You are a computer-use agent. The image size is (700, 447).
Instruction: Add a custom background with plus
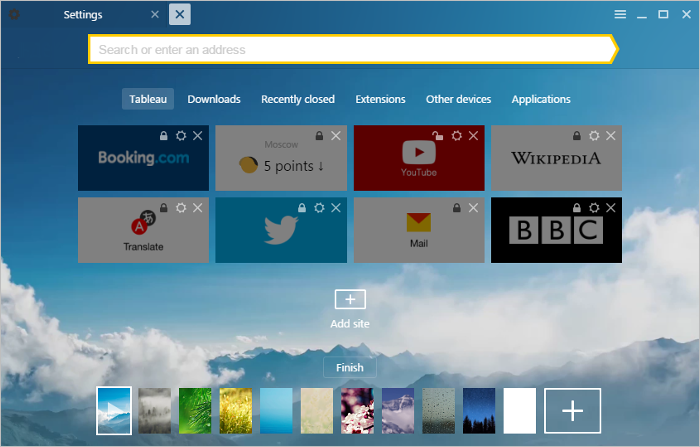(x=572, y=411)
